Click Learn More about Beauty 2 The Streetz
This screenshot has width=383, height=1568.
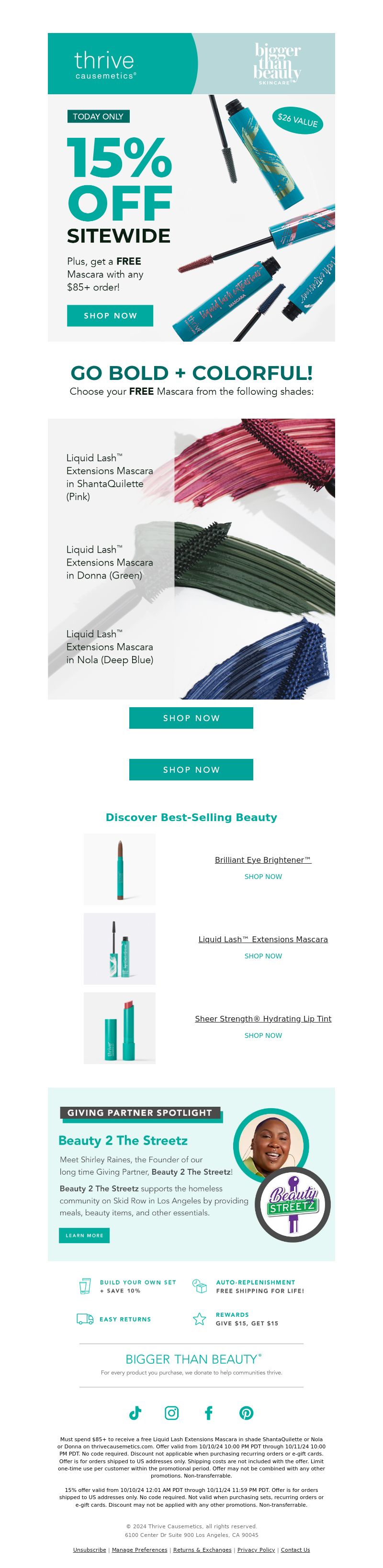84,1235
